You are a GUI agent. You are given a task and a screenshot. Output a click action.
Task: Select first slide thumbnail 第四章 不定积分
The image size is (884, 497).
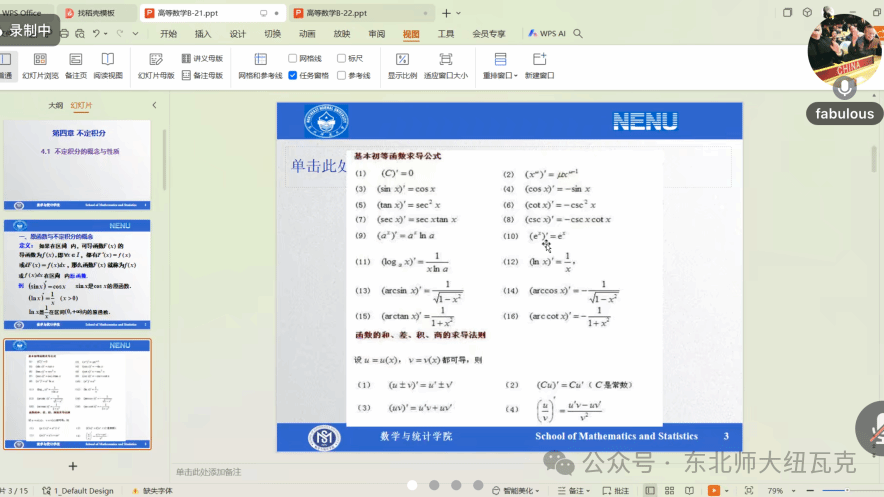(x=77, y=165)
